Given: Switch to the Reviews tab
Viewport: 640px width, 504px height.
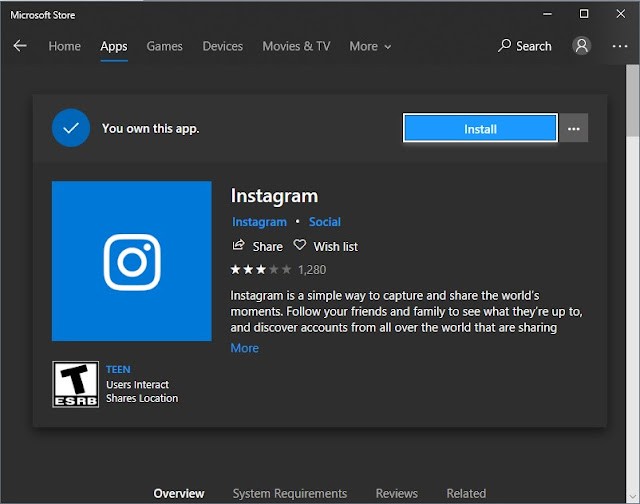Looking at the screenshot, I should point(397,493).
